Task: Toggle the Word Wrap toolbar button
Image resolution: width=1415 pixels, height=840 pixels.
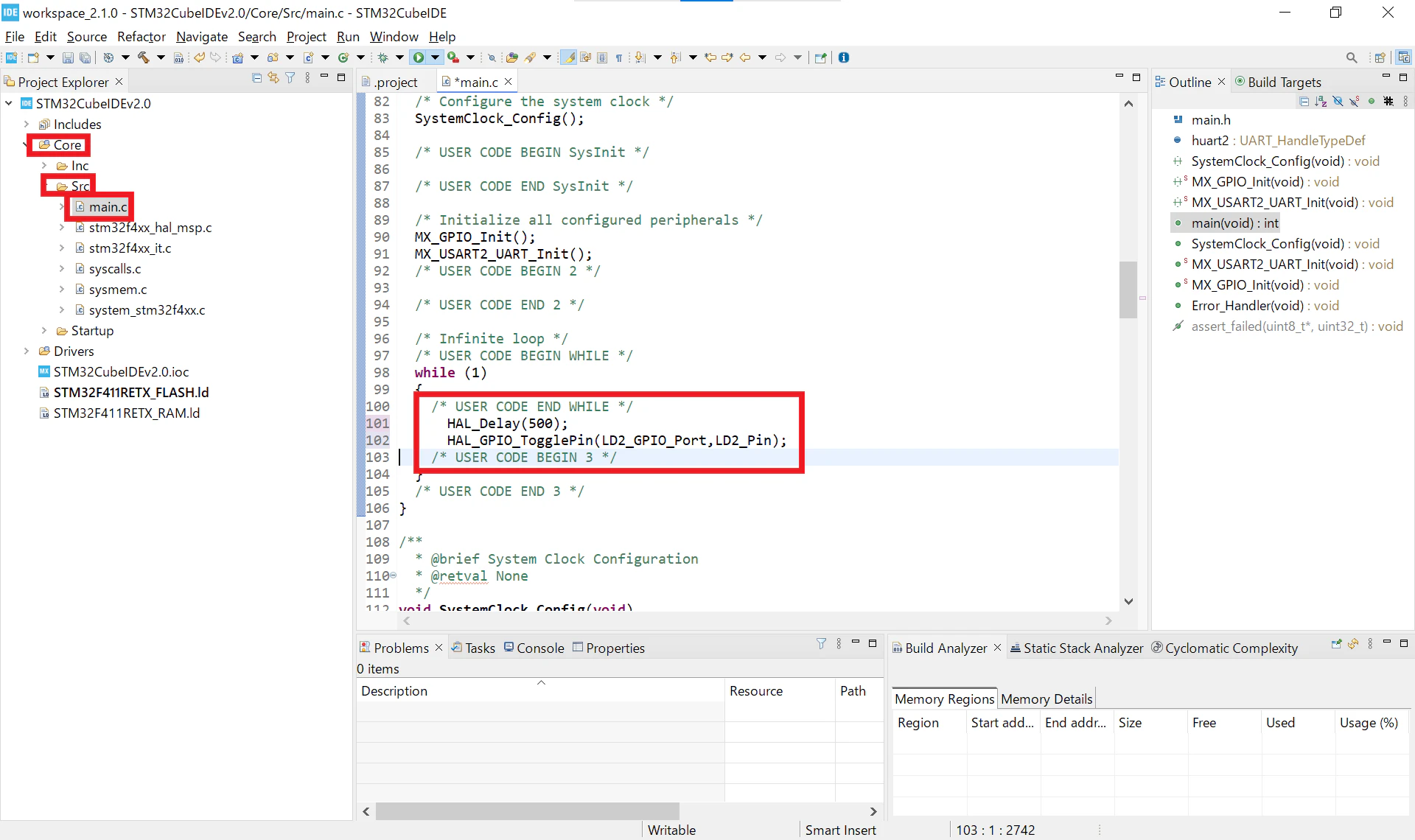Action: pyautogui.click(x=585, y=57)
